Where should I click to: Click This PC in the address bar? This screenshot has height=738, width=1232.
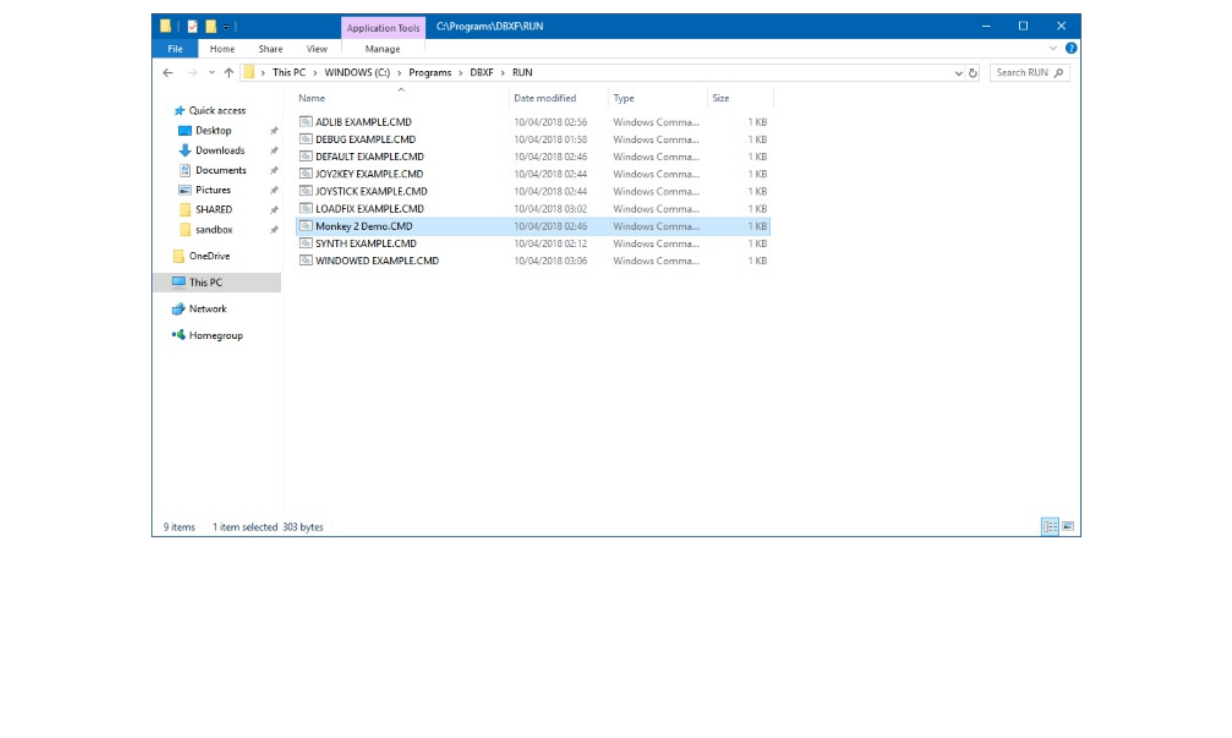(x=289, y=73)
